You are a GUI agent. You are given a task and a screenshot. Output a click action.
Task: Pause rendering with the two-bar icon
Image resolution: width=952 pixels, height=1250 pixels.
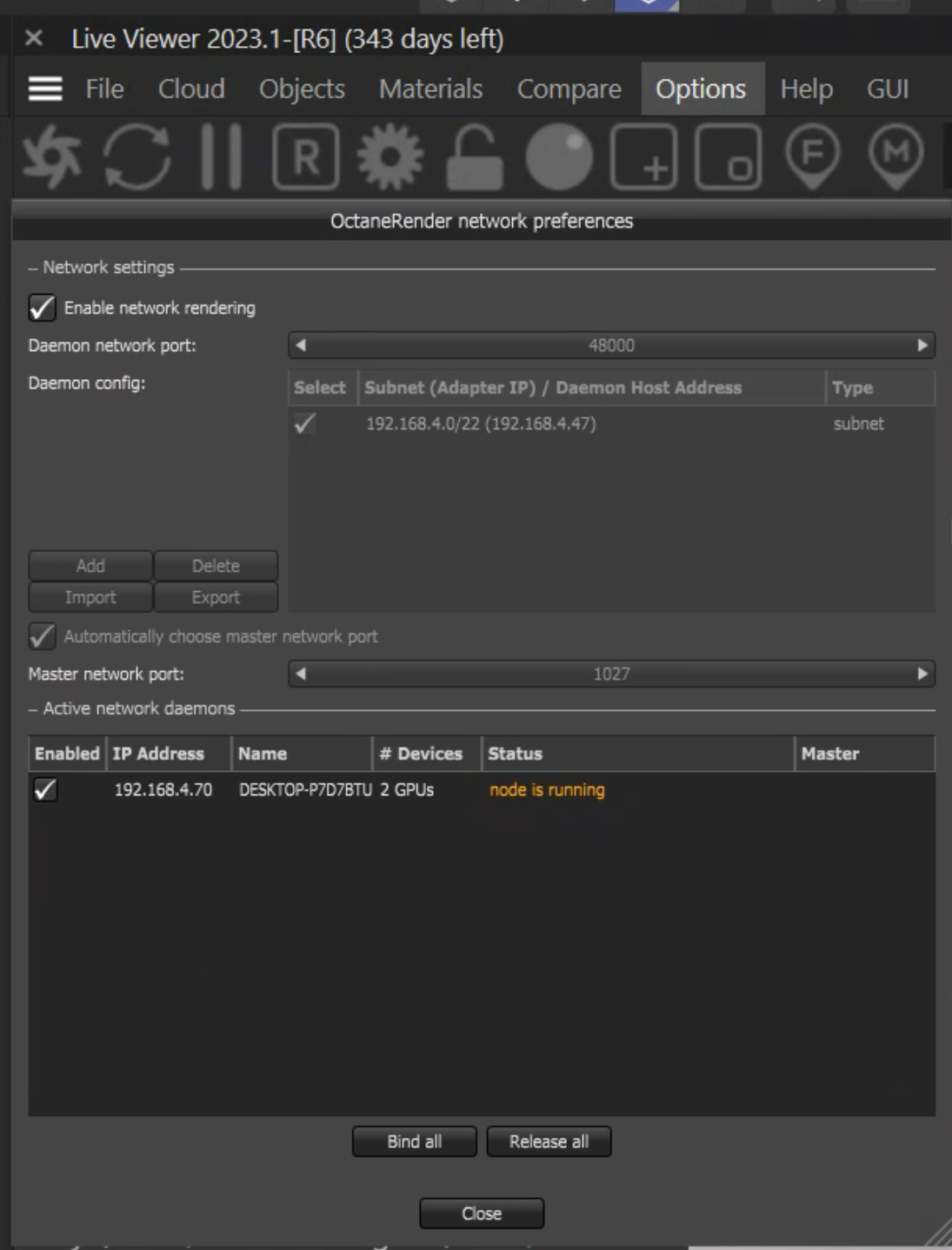tap(221, 157)
